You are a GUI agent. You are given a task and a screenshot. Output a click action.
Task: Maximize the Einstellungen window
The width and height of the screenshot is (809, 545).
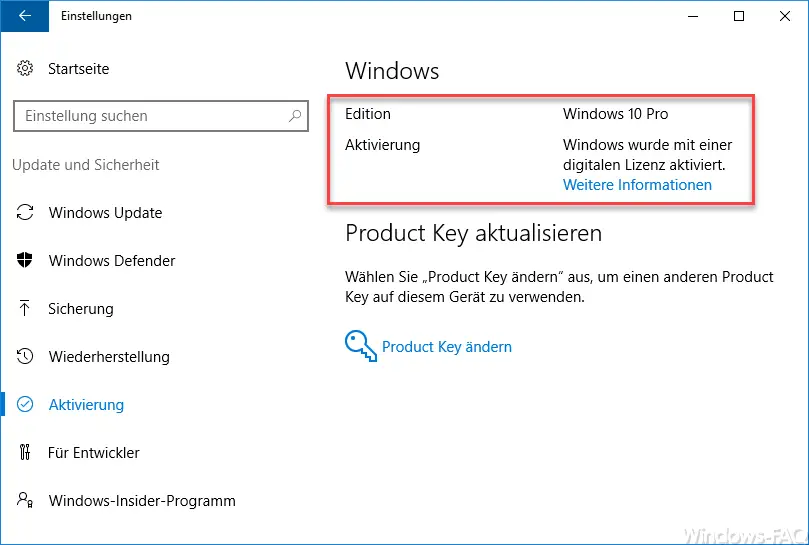[x=739, y=16]
